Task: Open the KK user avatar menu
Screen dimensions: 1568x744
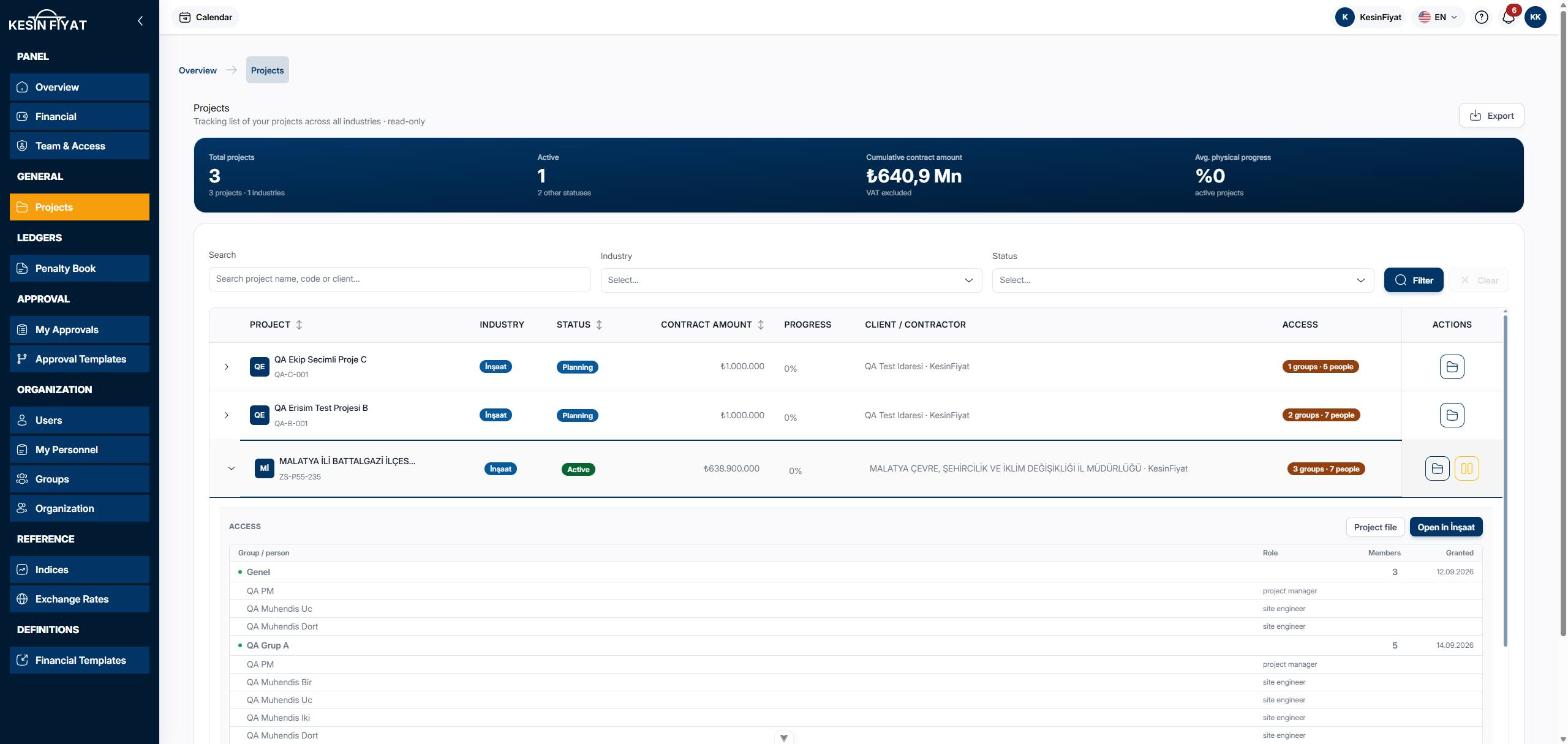Action: (x=1535, y=17)
